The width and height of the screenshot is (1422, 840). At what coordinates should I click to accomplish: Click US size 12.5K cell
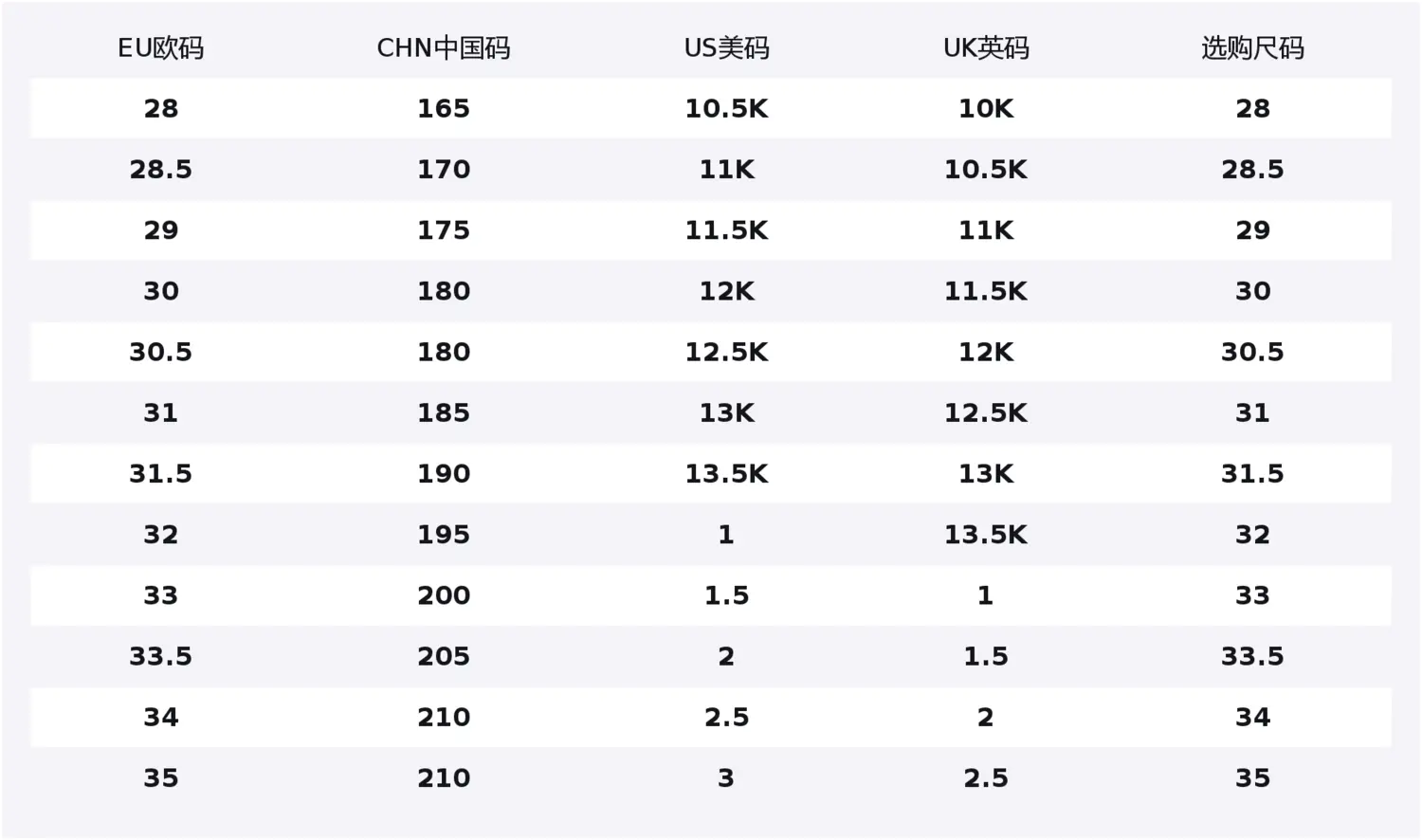click(726, 353)
